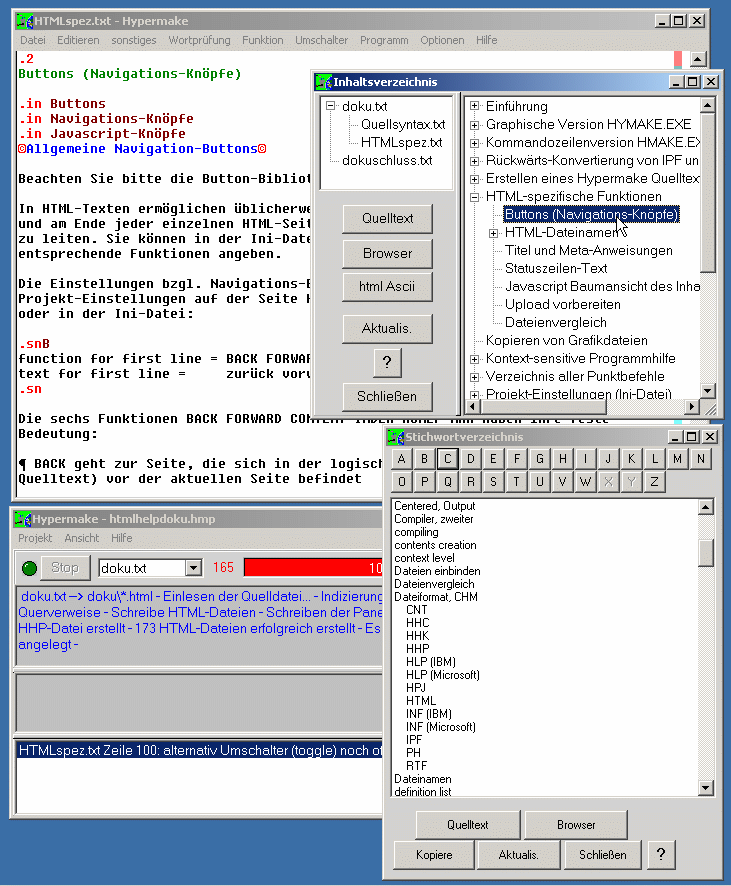
Task: Select Upload vorbereiten entry
Action: [563, 305]
